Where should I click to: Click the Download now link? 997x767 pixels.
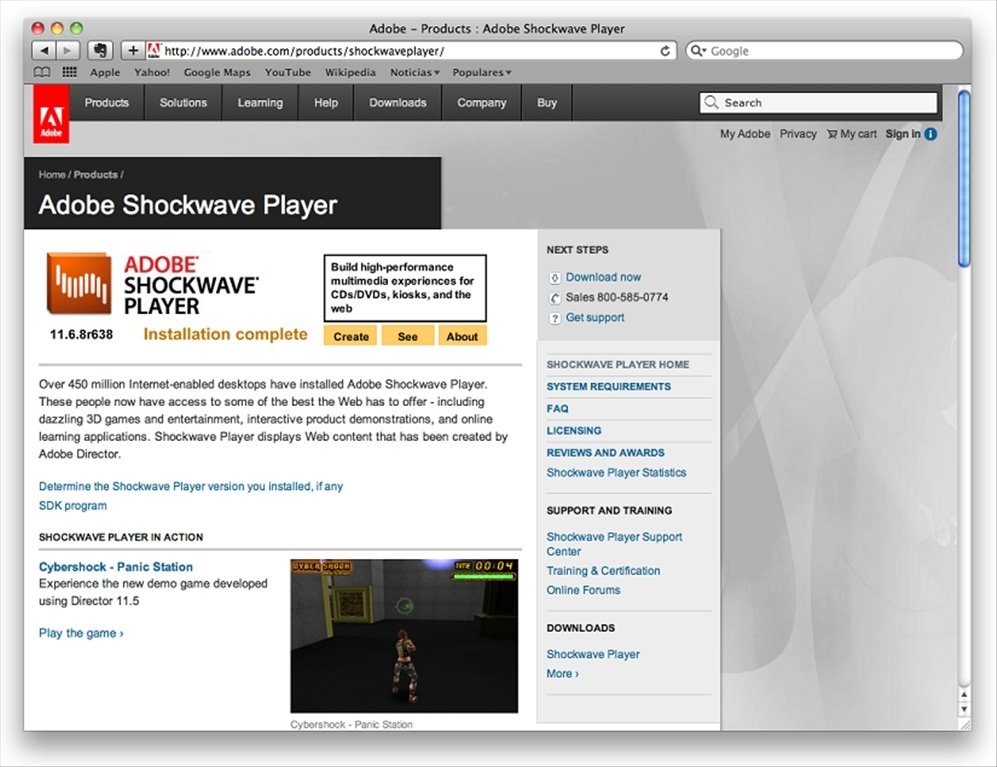click(603, 277)
